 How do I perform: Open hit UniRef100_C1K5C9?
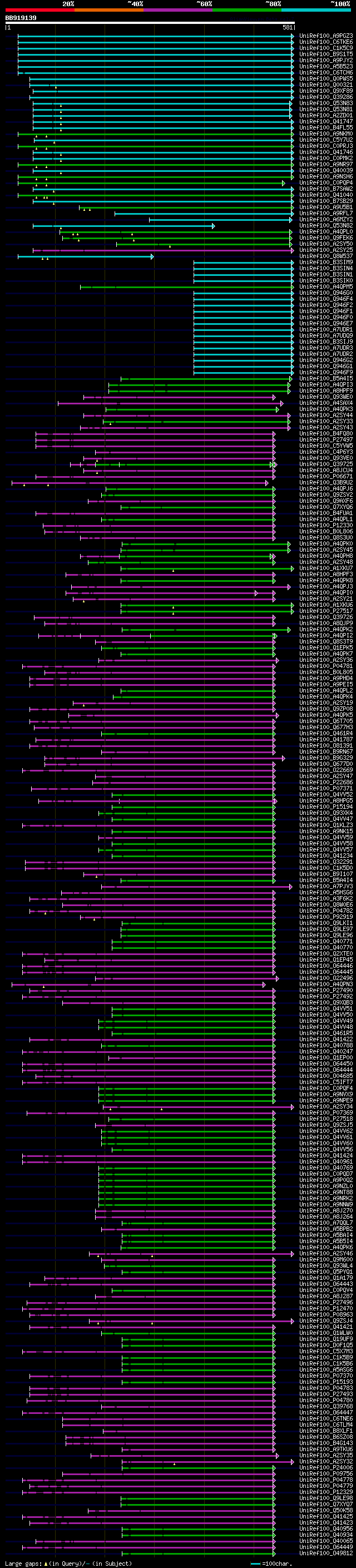pyautogui.click(x=326, y=48)
